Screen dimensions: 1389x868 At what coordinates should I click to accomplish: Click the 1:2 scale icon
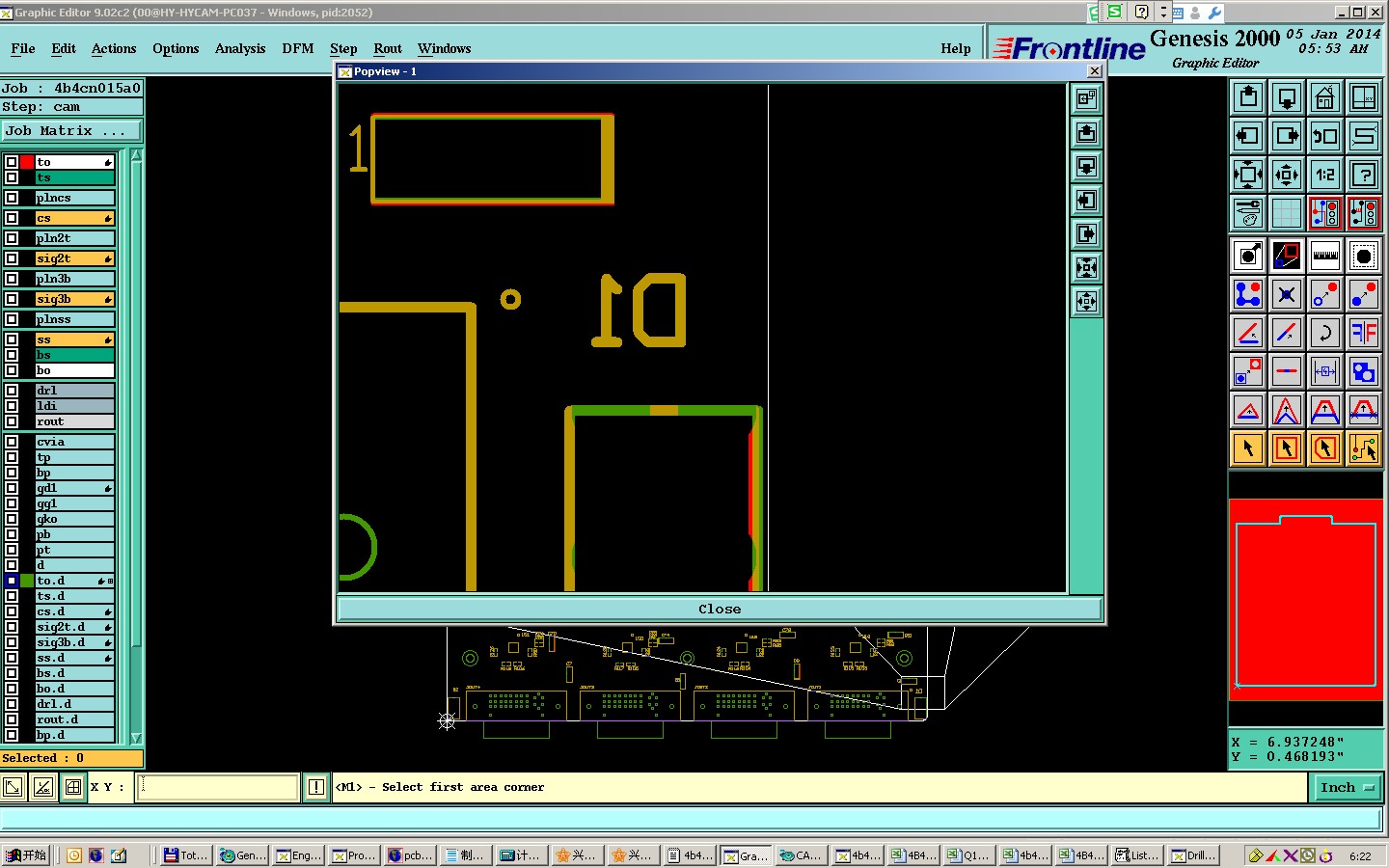(1325, 175)
